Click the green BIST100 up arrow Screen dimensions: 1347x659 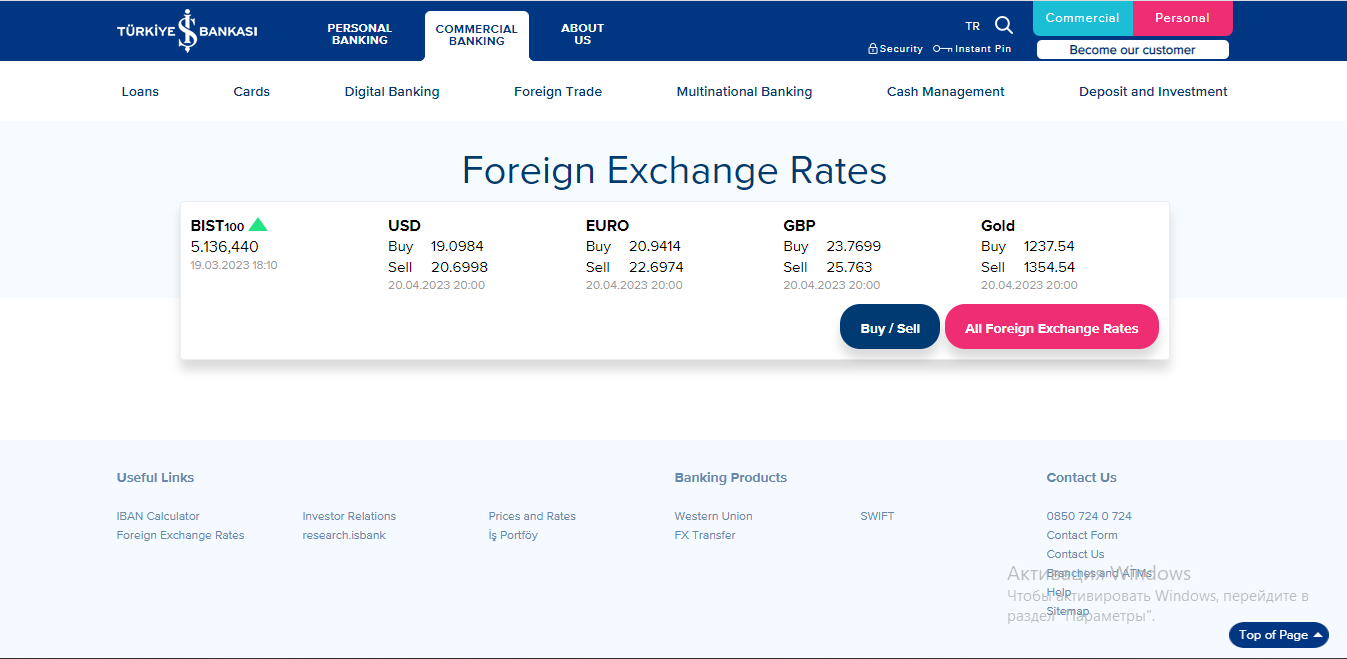pyautogui.click(x=258, y=225)
